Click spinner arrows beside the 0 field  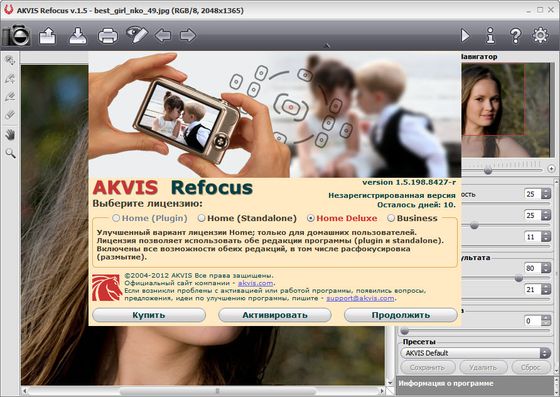546,321
